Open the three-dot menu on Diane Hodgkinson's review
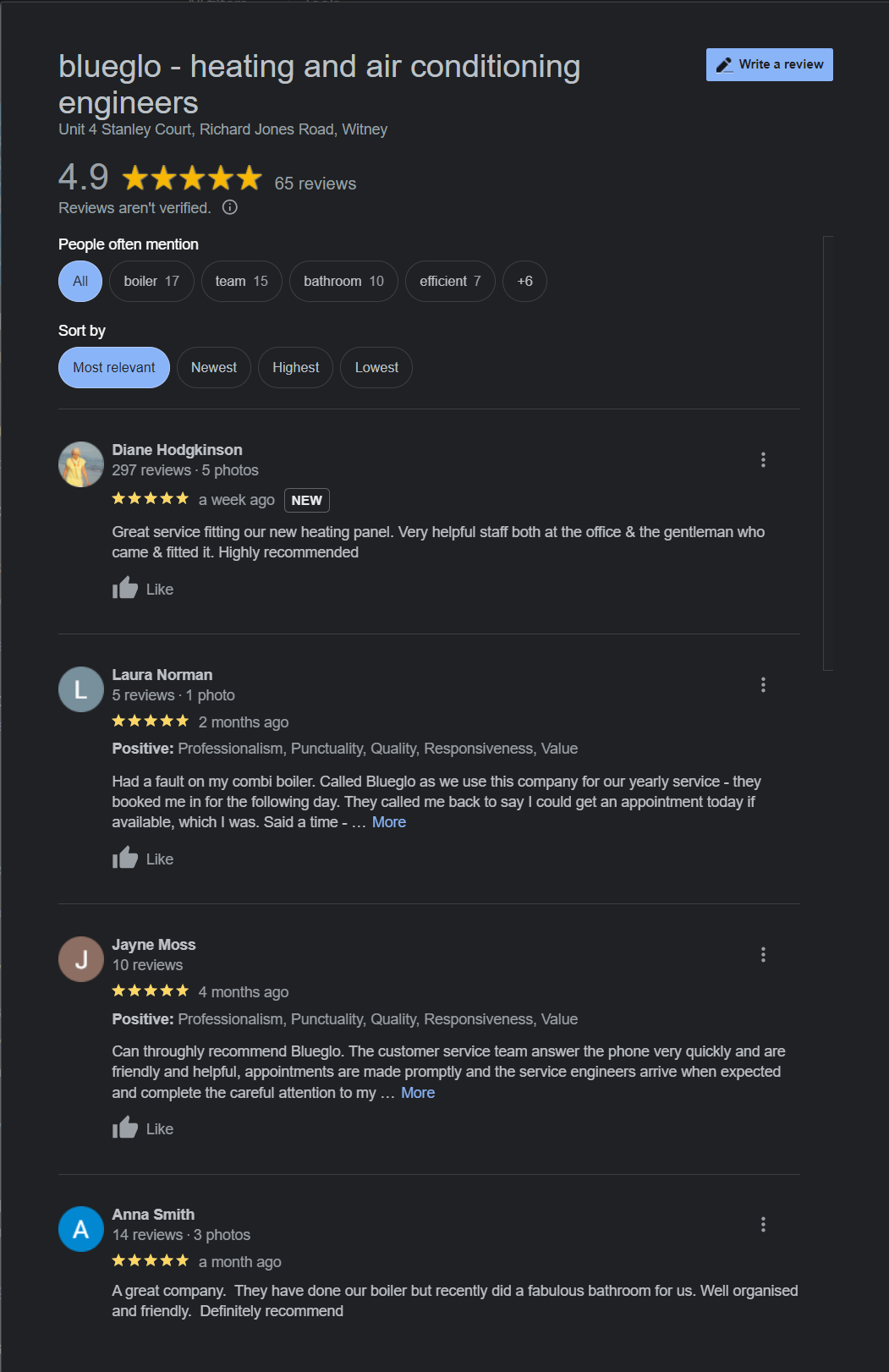 point(764,460)
